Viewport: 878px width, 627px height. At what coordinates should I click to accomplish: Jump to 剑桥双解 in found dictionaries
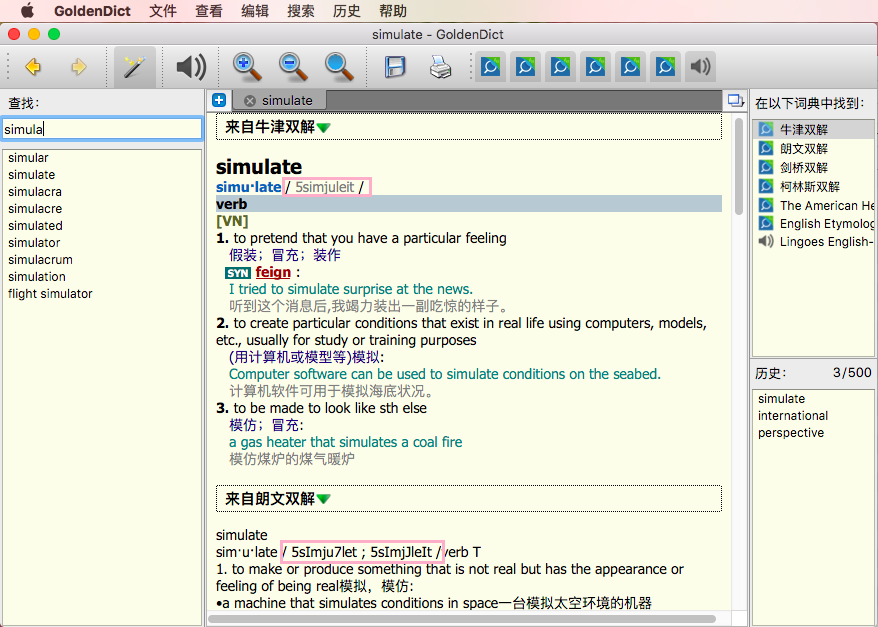(x=804, y=167)
